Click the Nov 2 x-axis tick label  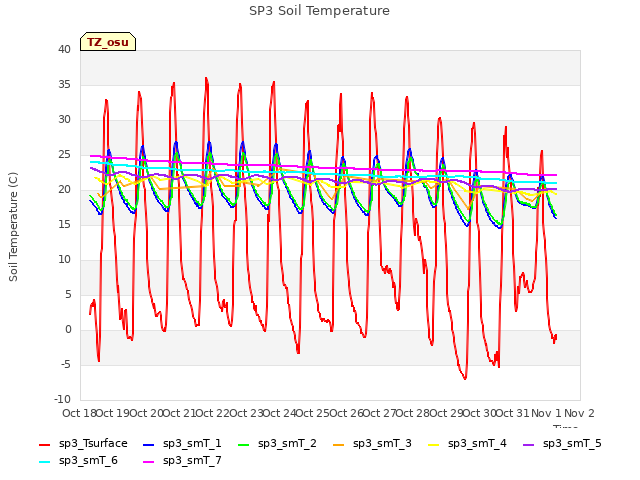(x=580, y=413)
